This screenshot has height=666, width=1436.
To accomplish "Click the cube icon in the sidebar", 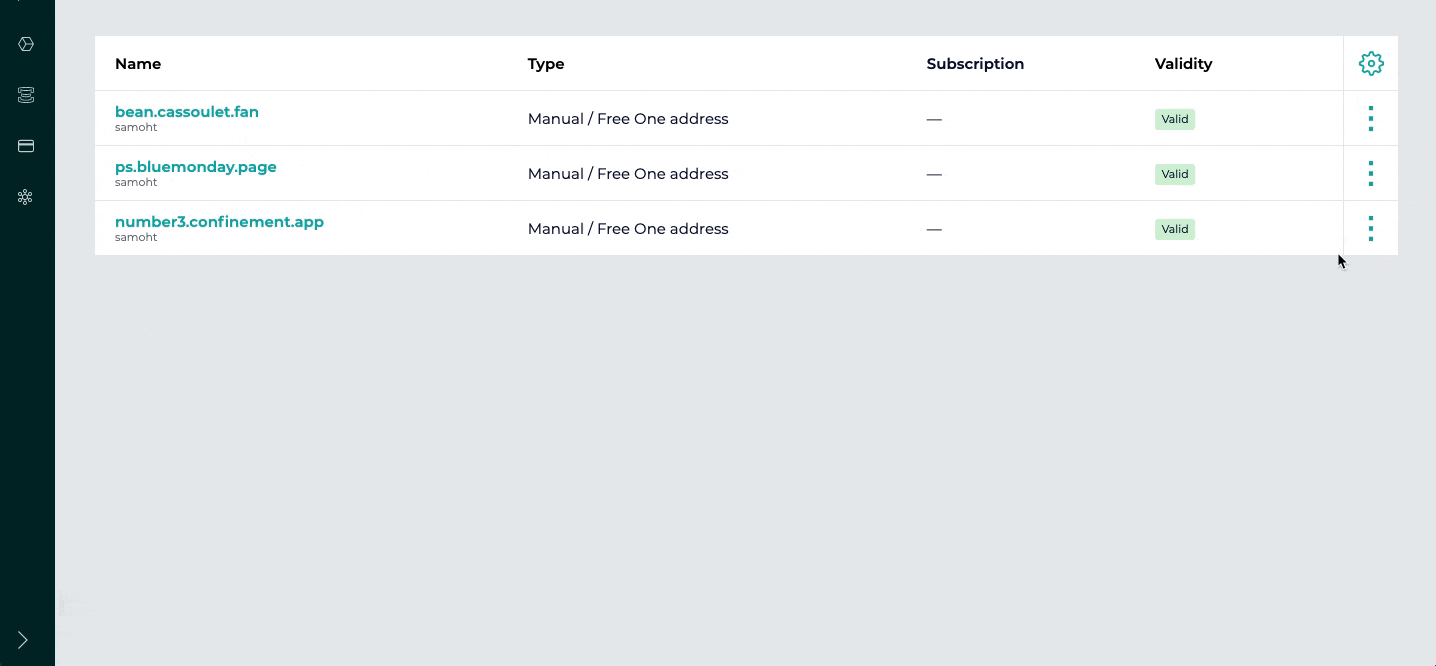I will click(26, 44).
